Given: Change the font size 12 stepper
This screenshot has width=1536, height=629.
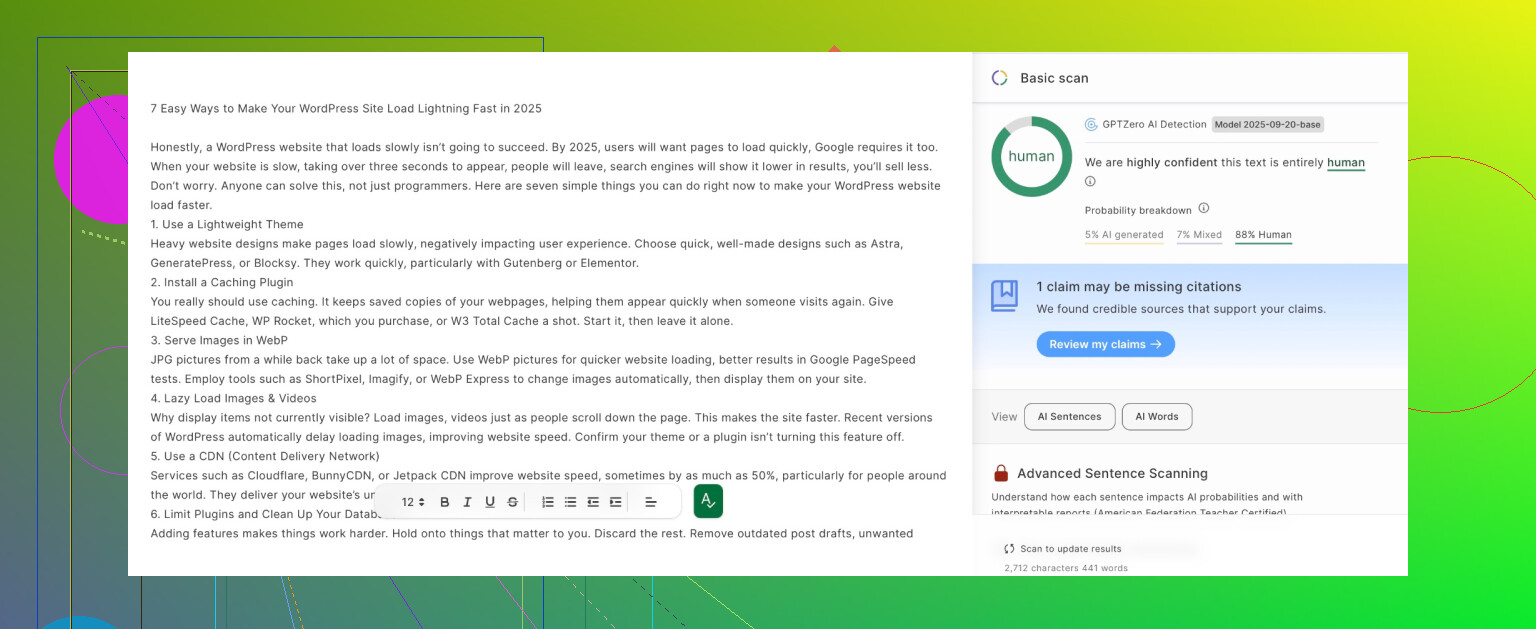Looking at the screenshot, I should coord(413,502).
